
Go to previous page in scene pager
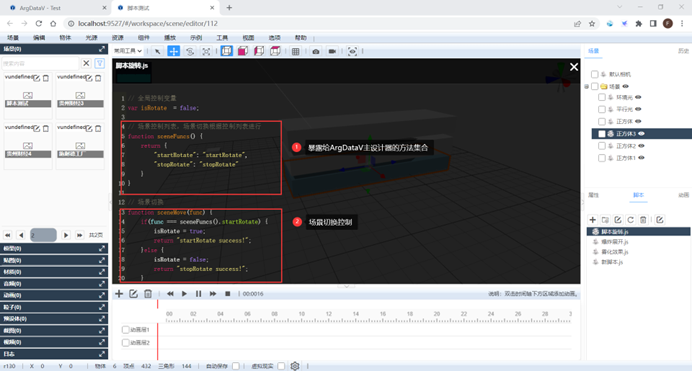(x=21, y=235)
